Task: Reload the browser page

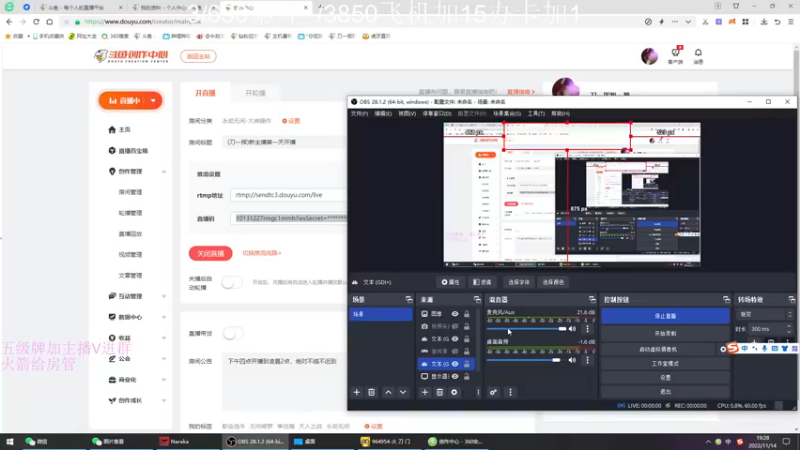Action: tap(36, 22)
